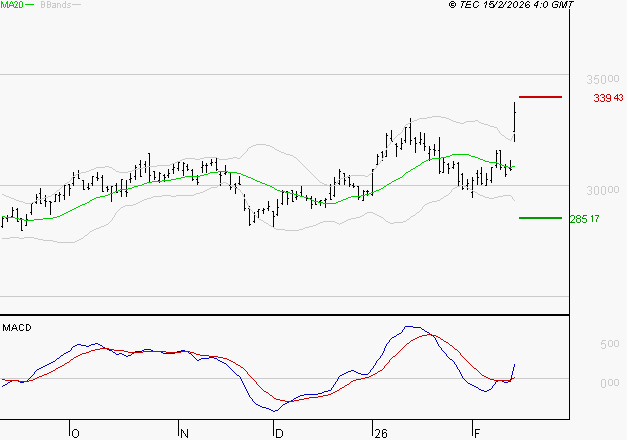This screenshot has width=627, height=440.
Task: Click the D month marker on time axis
Action: coord(279,433)
